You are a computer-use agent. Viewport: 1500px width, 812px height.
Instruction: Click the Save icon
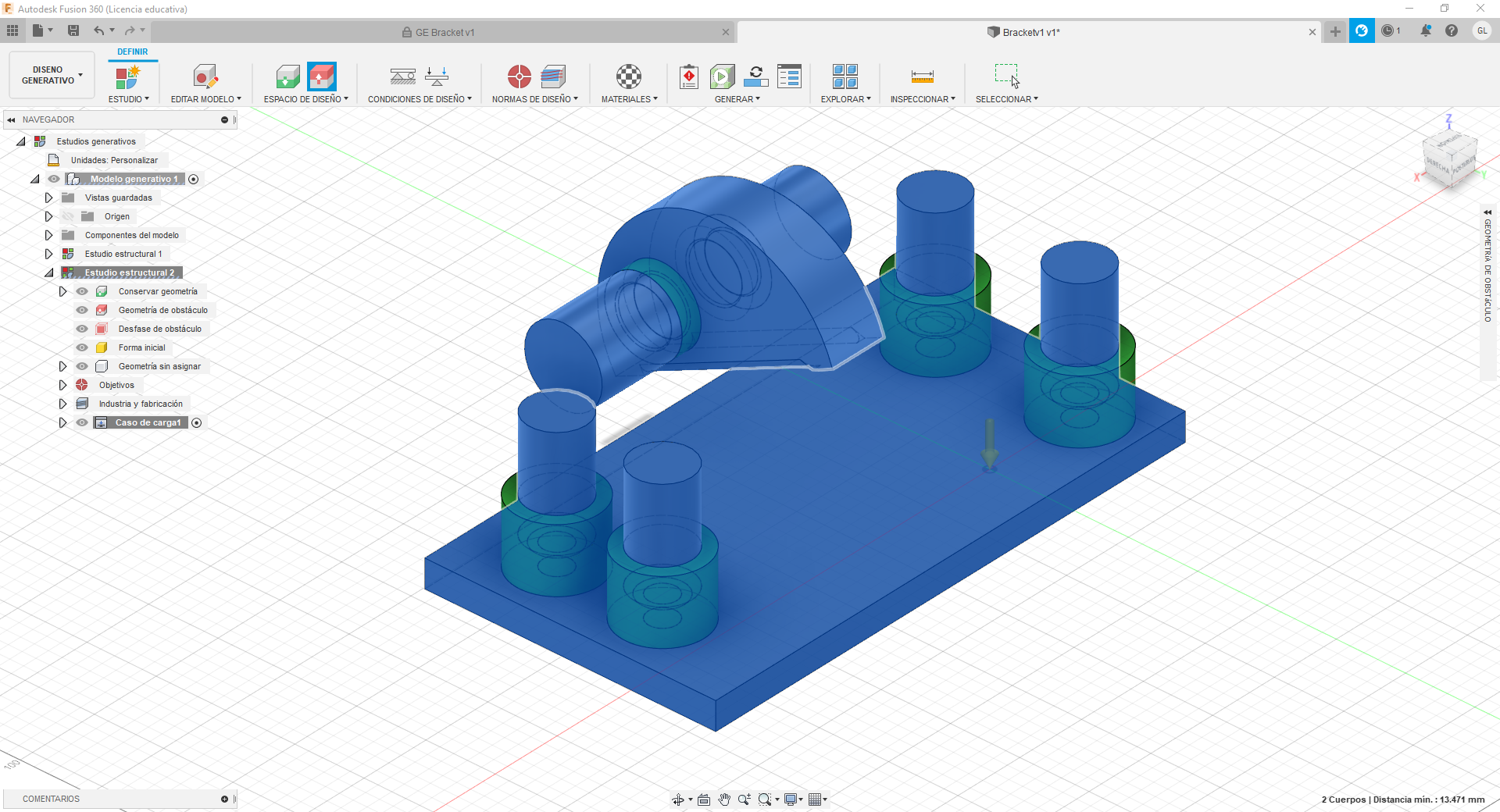[x=73, y=30]
